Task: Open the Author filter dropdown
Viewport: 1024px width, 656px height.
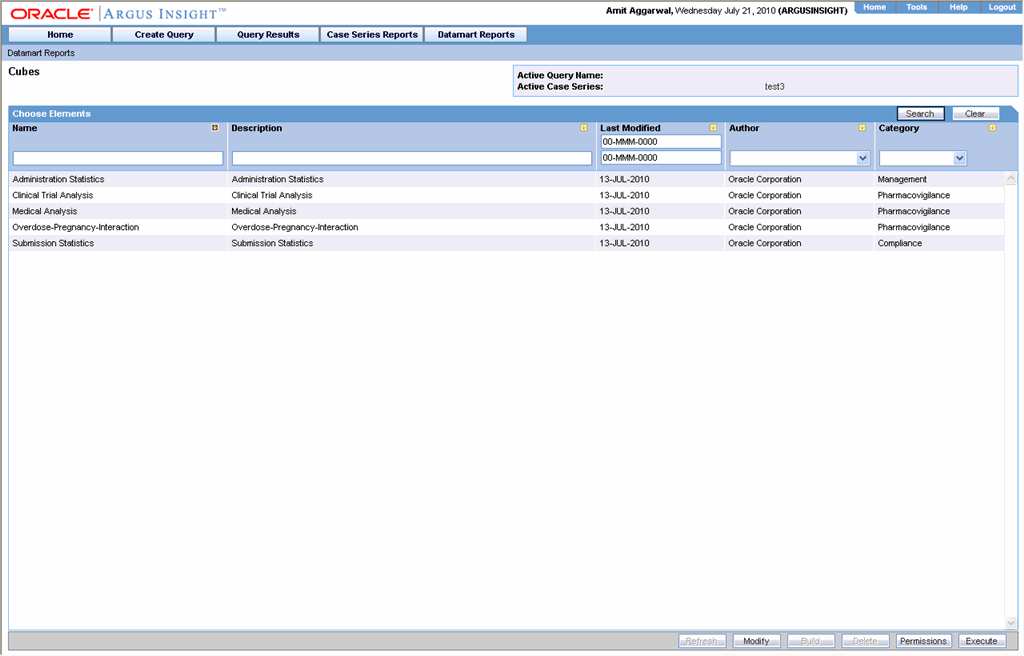Action: point(863,158)
